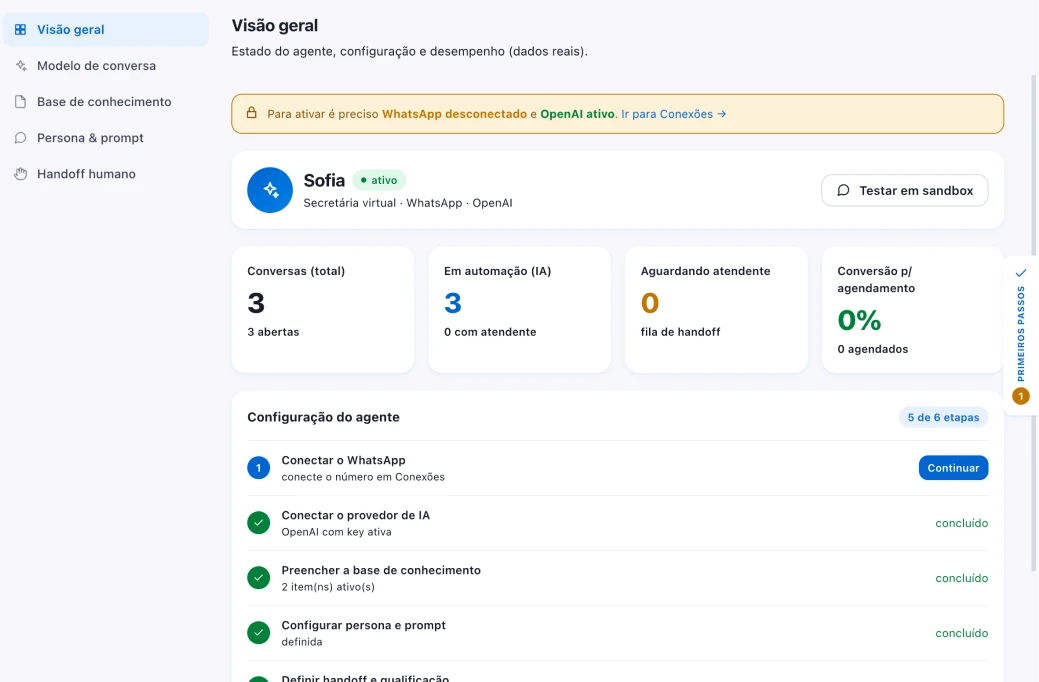Expand the Primeiros Passos side panel

pos(1021,335)
